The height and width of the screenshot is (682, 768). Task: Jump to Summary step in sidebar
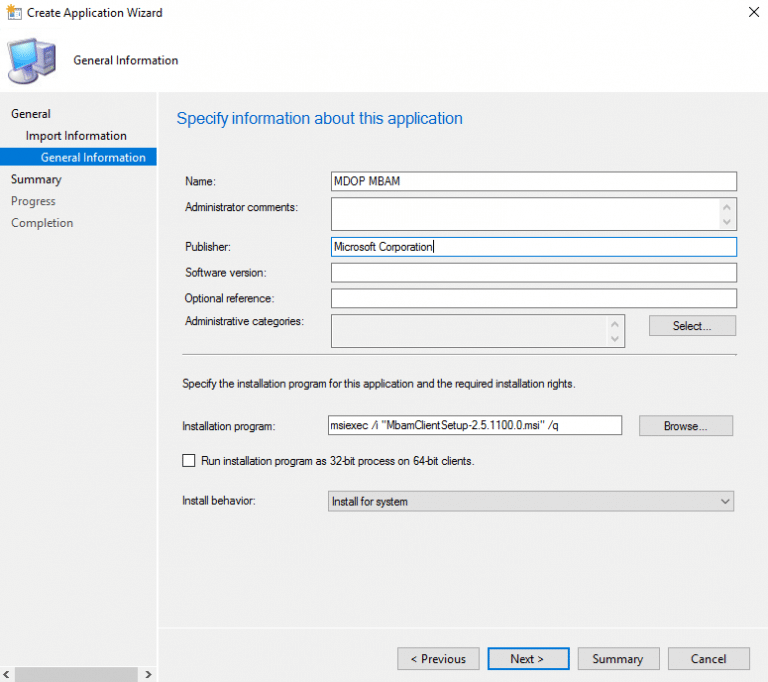pyautogui.click(x=36, y=180)
